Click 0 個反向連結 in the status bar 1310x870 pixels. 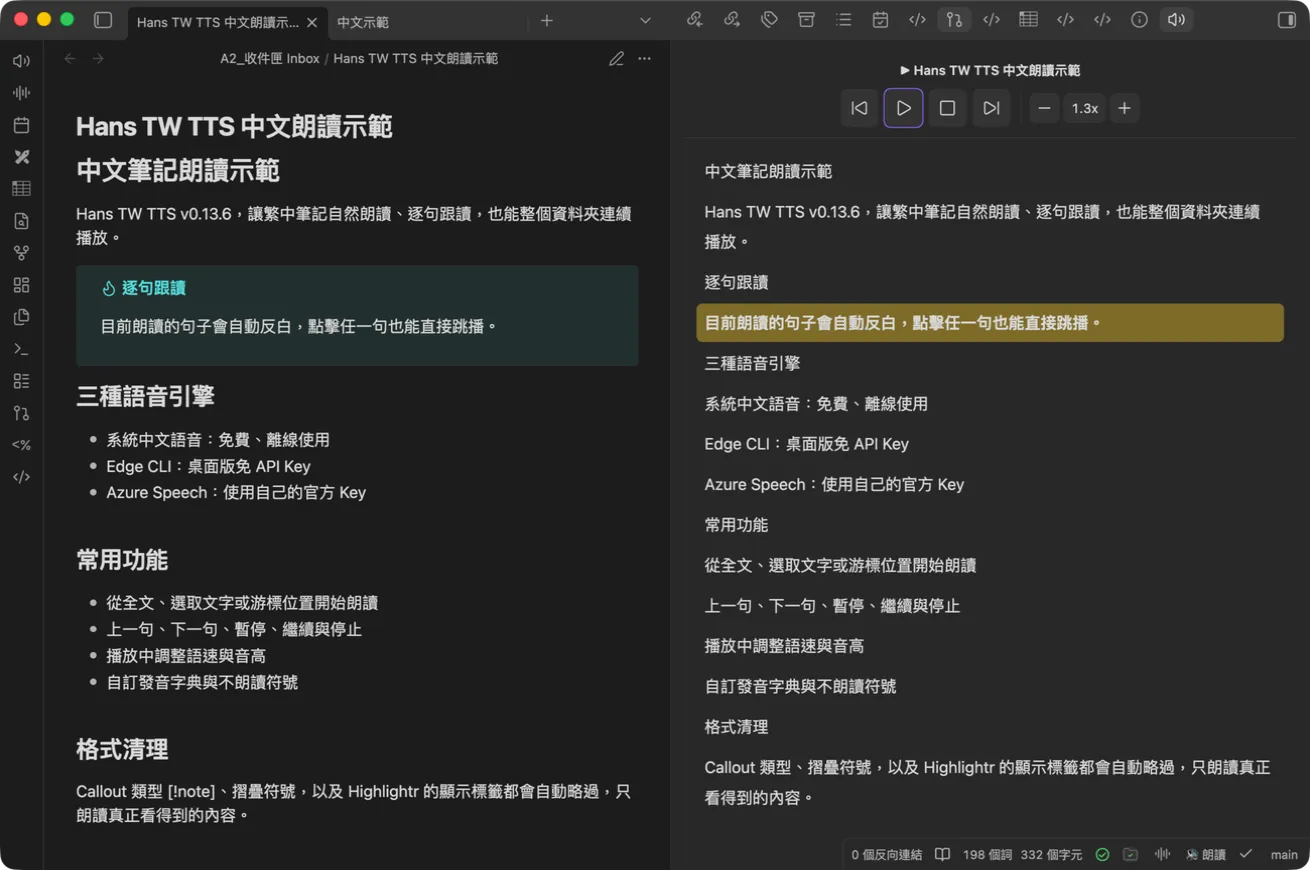point(887,855)
